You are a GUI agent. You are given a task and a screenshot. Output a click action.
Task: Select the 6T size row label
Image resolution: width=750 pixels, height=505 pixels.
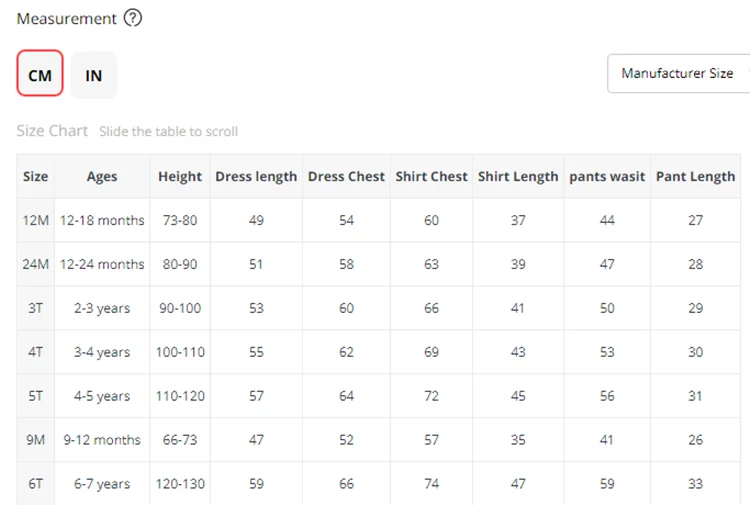click(35, 484)
